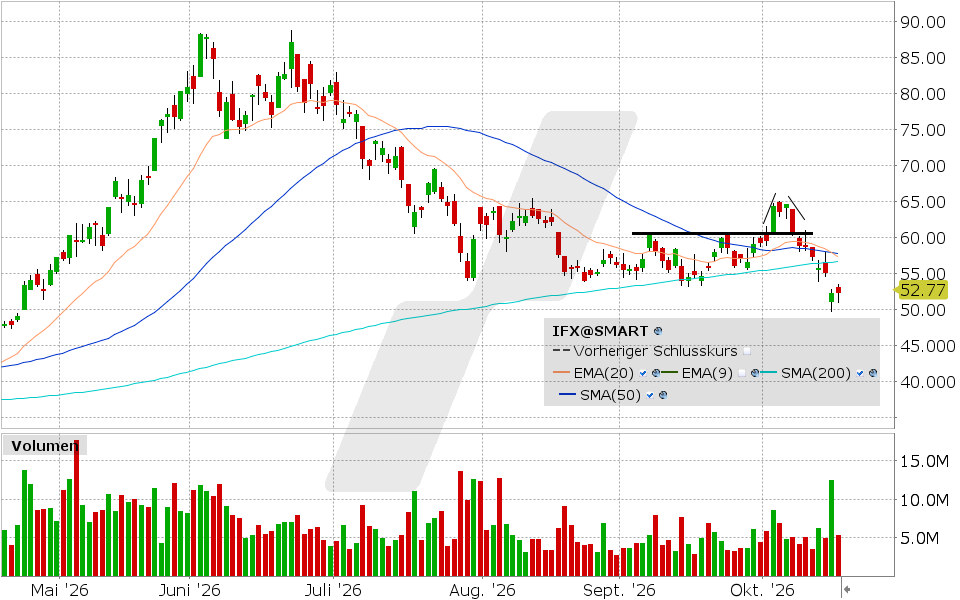Open the EMA(9) settings icon
Screen dimensions: 960x600
[755, 373]
